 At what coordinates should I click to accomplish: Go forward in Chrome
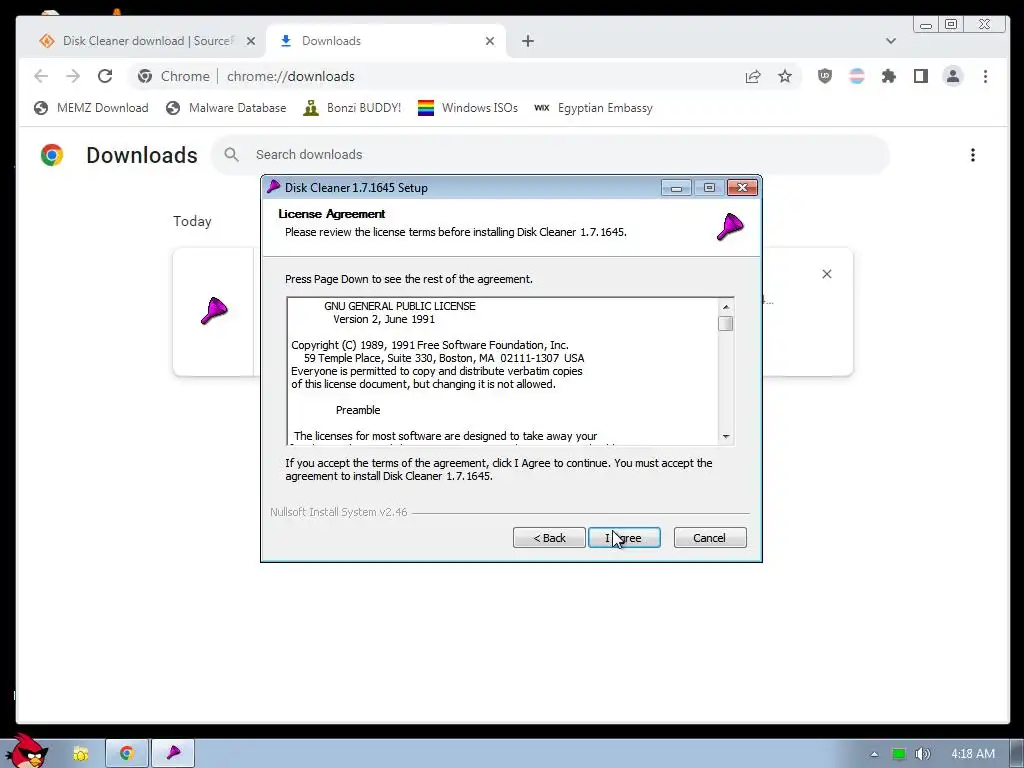[x=73, y=76]
